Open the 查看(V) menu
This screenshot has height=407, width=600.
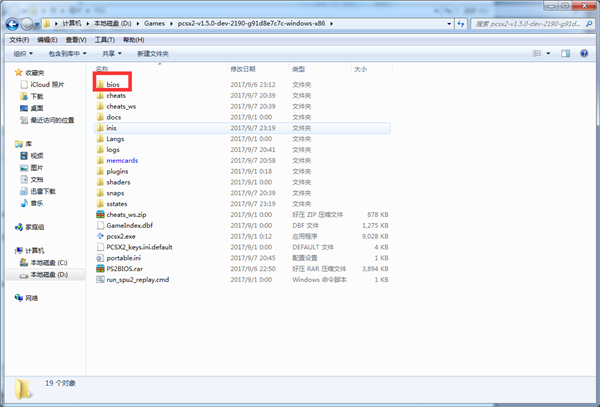(x=76, y=40)
